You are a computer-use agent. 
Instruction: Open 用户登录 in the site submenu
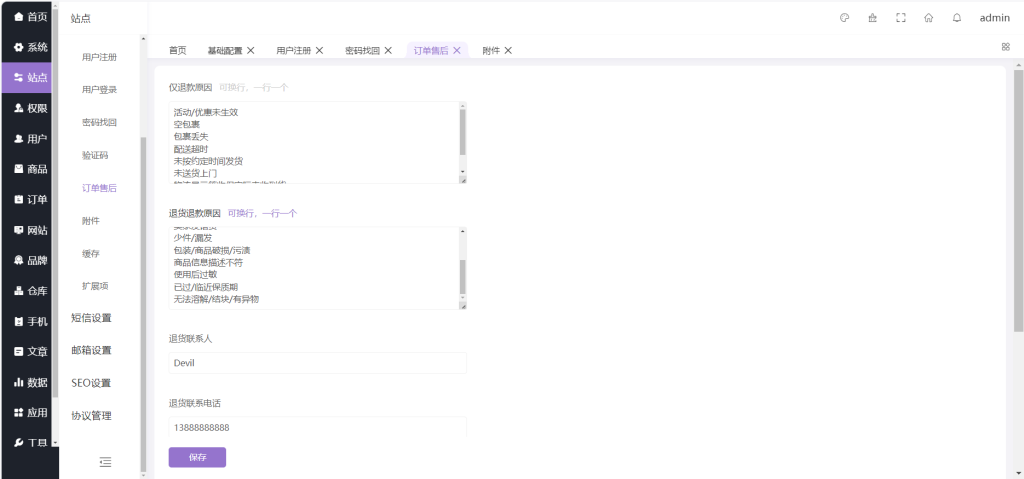[x=99, y=90]
